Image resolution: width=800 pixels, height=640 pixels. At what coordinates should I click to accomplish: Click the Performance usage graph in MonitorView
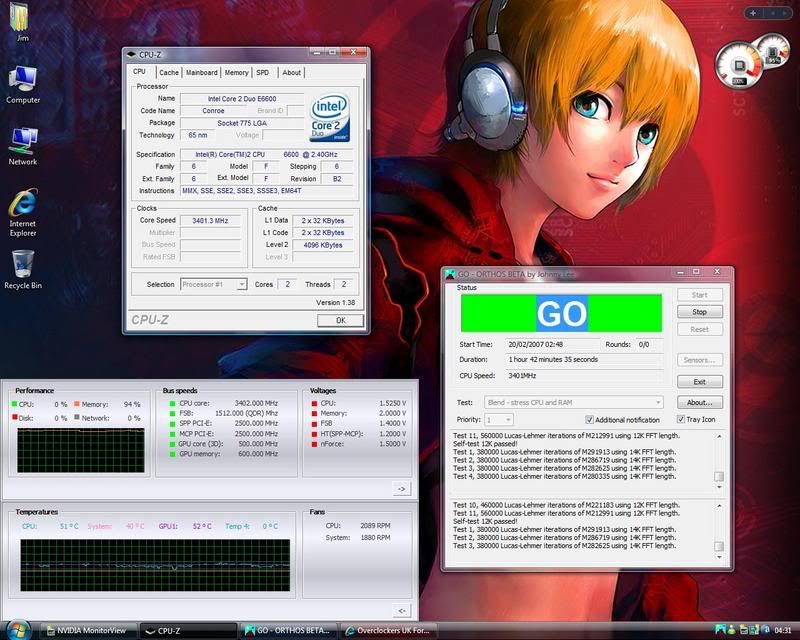(81, 451)
